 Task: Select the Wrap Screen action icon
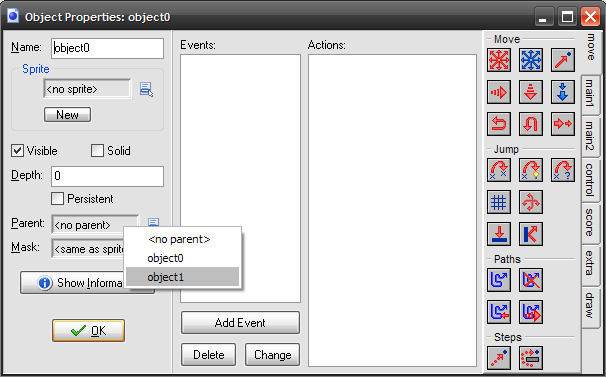(x=531, y=202)
